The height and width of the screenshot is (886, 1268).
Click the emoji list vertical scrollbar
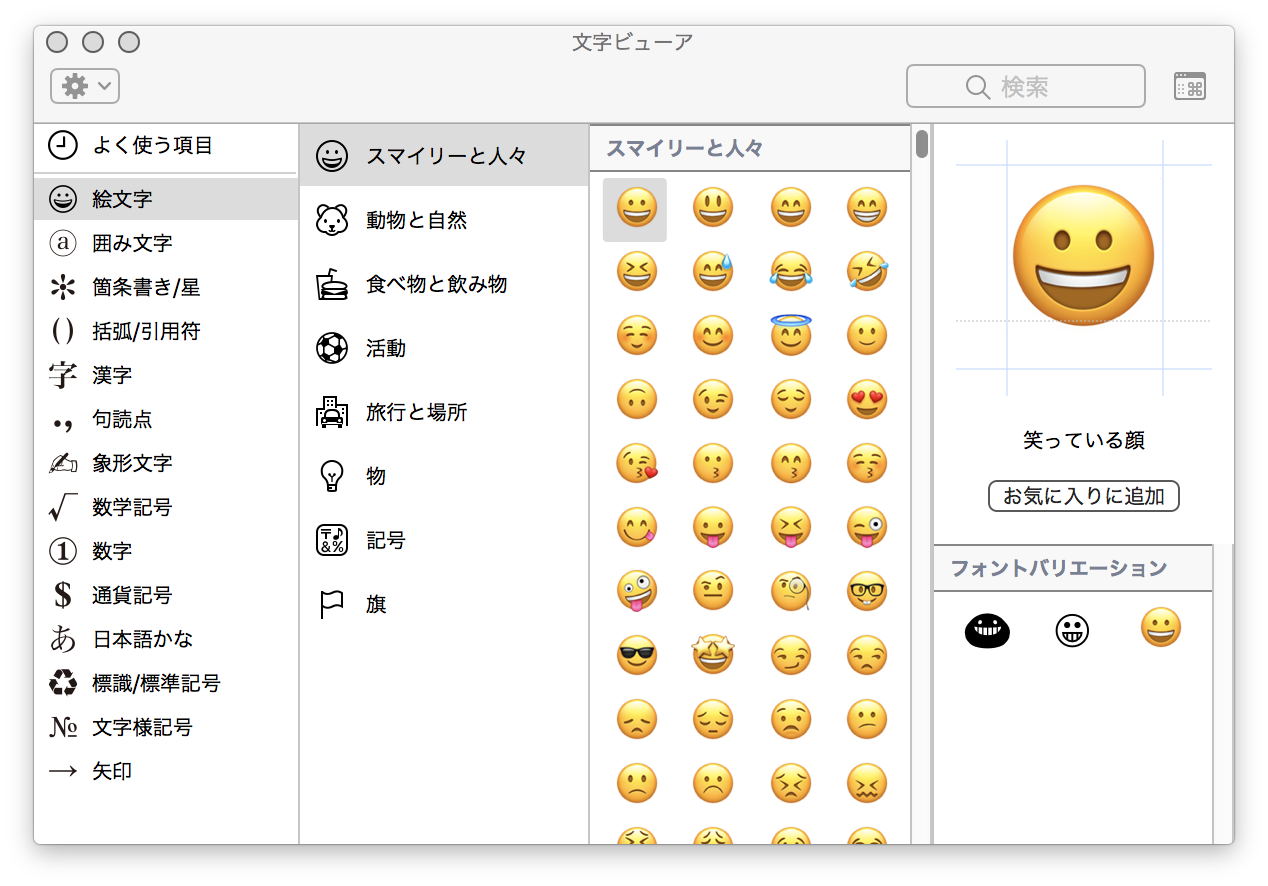pos(921,145)
